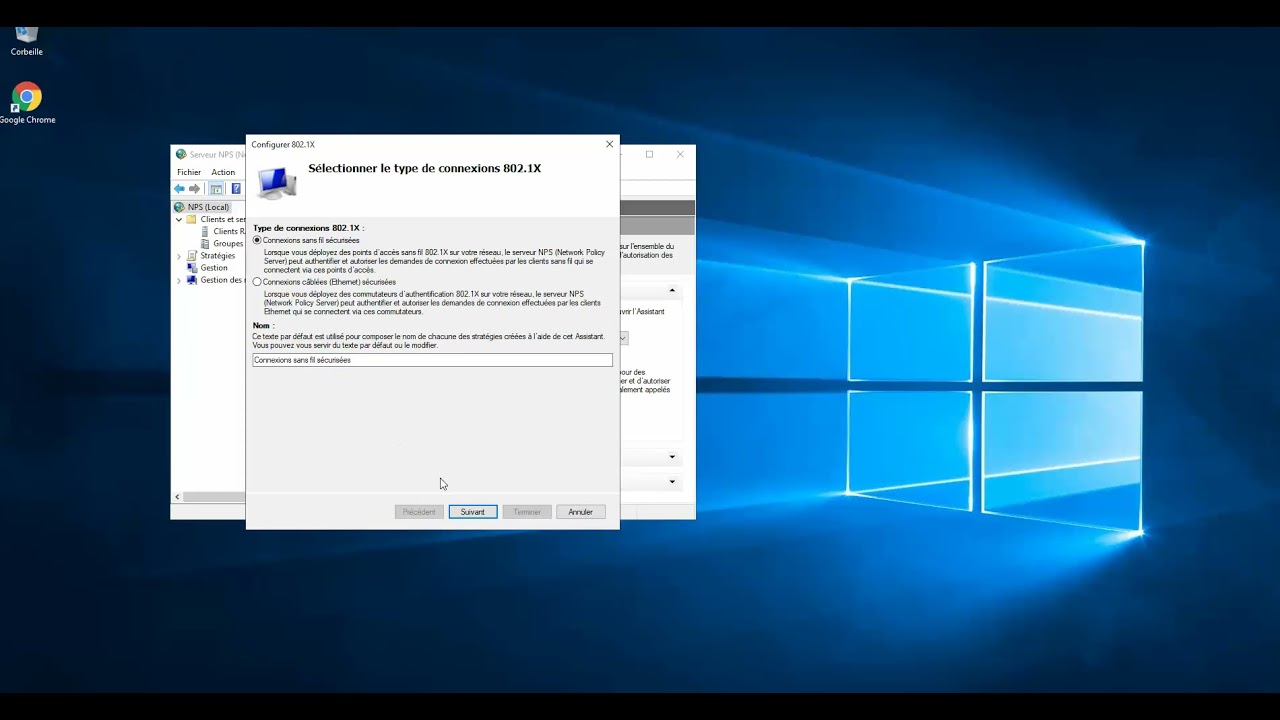Click the Stratégies node icon

(192, 256)
